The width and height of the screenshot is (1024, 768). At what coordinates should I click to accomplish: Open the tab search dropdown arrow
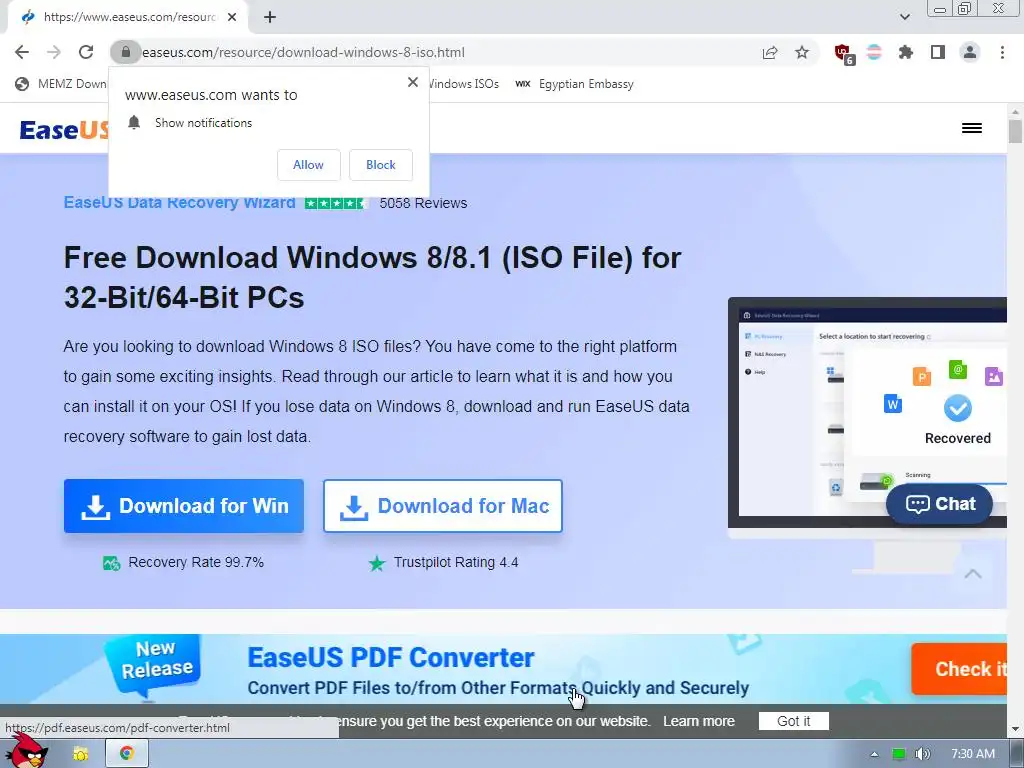point(904,17)
